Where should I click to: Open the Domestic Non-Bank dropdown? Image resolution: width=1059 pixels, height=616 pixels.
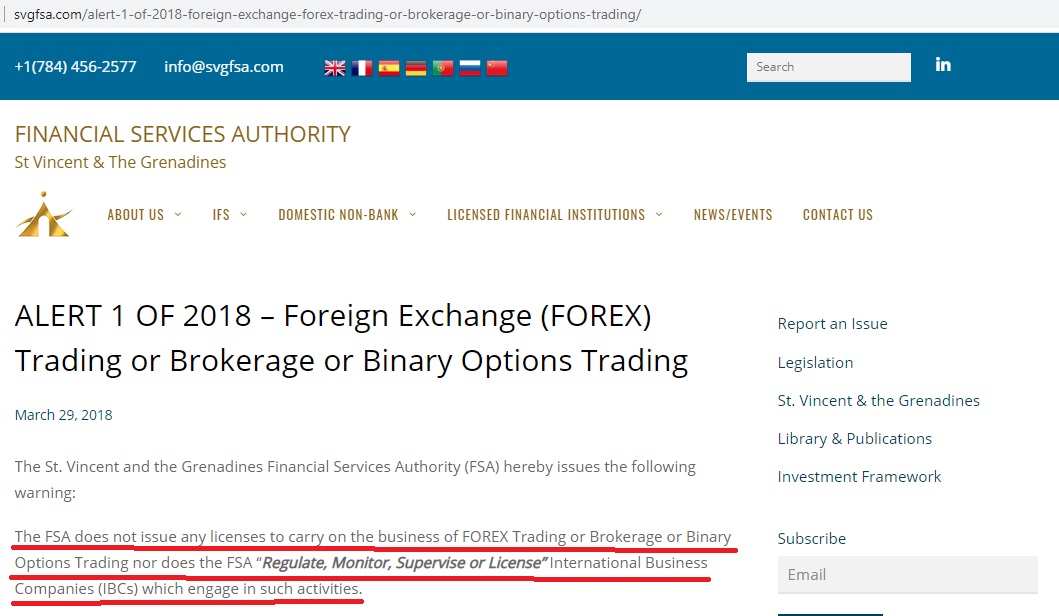[x=347, y=215]
